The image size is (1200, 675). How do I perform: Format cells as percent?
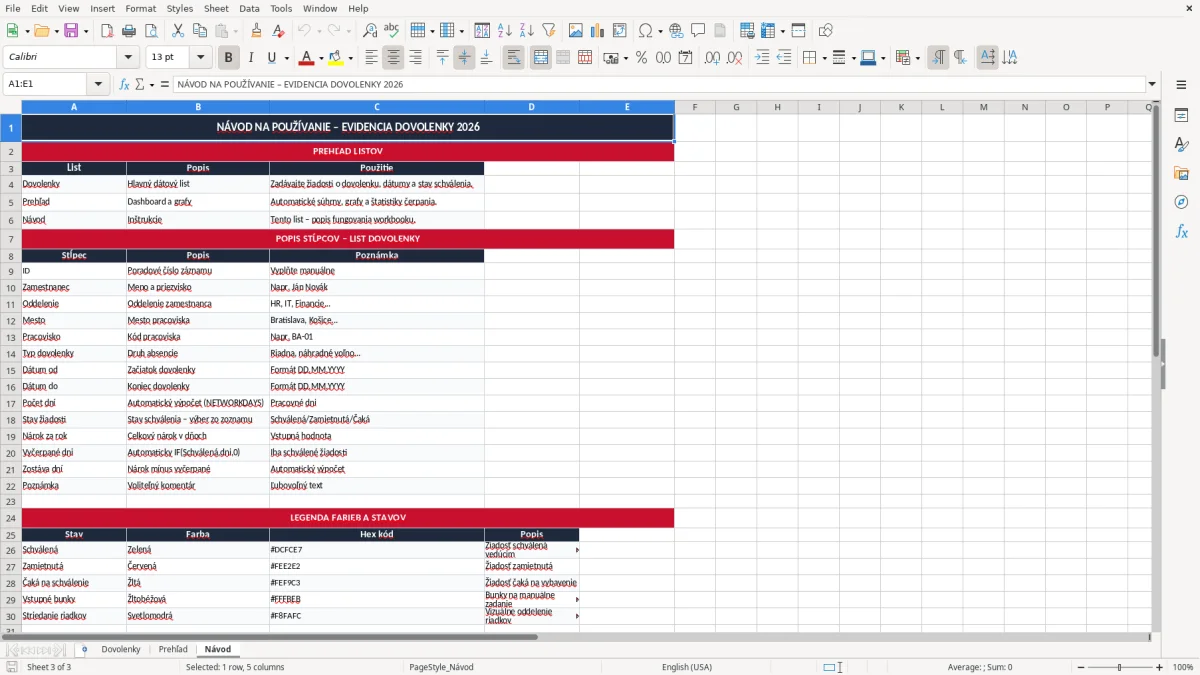641,58
